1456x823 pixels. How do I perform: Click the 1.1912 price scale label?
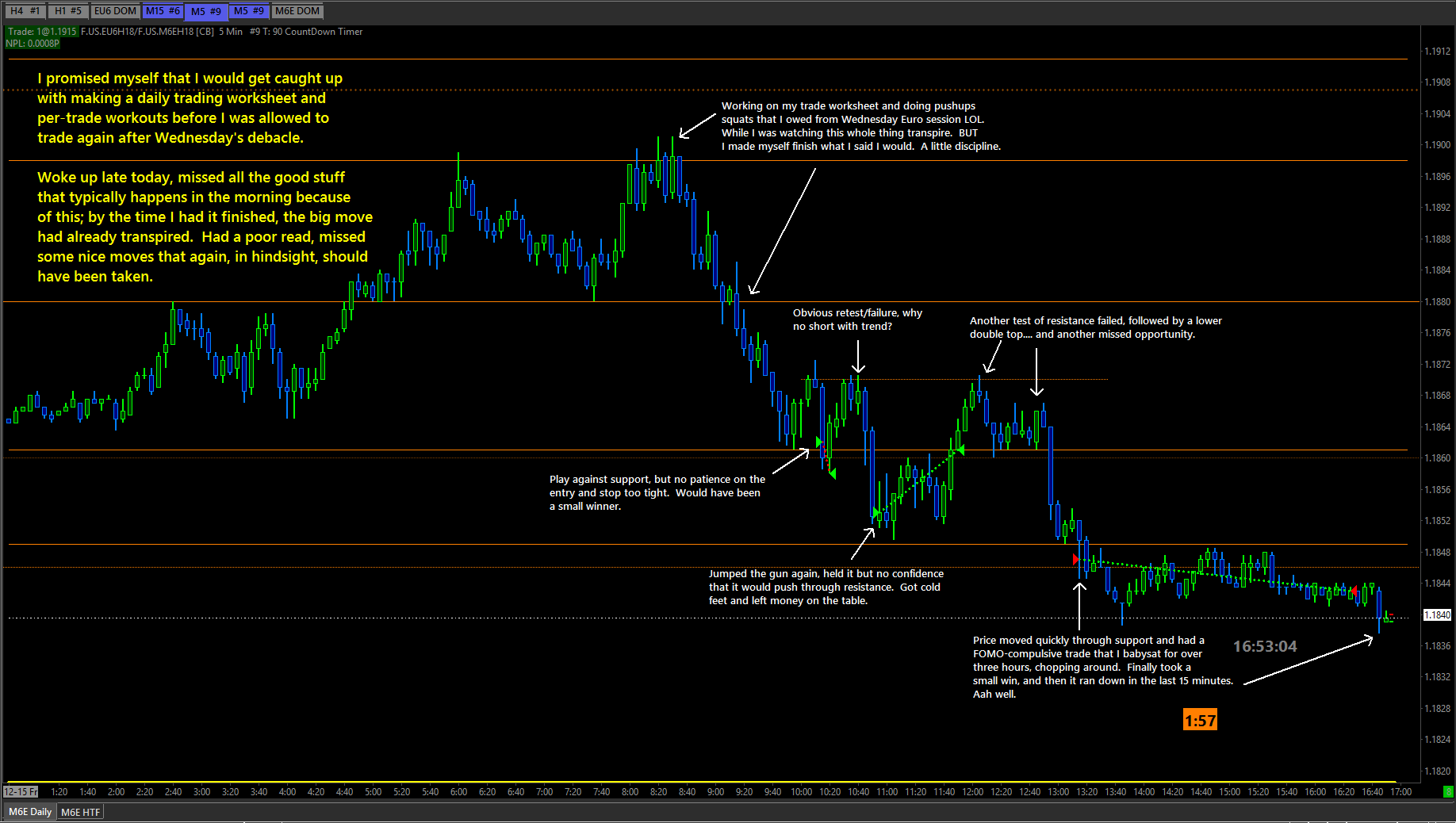point(1437,52)
